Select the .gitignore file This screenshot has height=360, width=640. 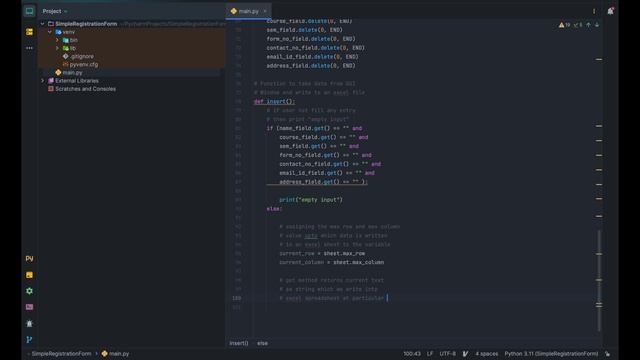point(81,56)
